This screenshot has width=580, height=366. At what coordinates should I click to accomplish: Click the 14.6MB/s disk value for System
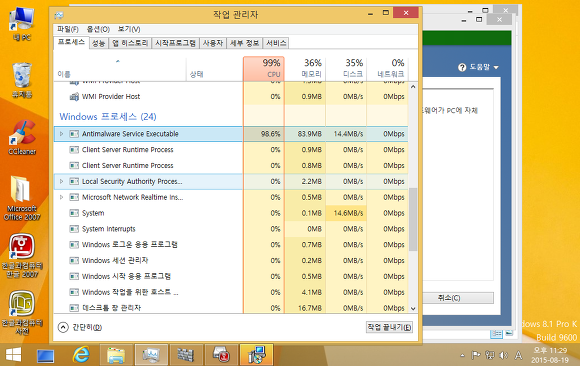tap(346, 213)
